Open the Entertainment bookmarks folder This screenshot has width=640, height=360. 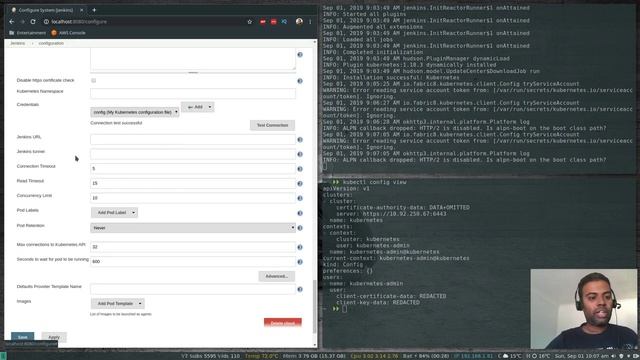27,33
